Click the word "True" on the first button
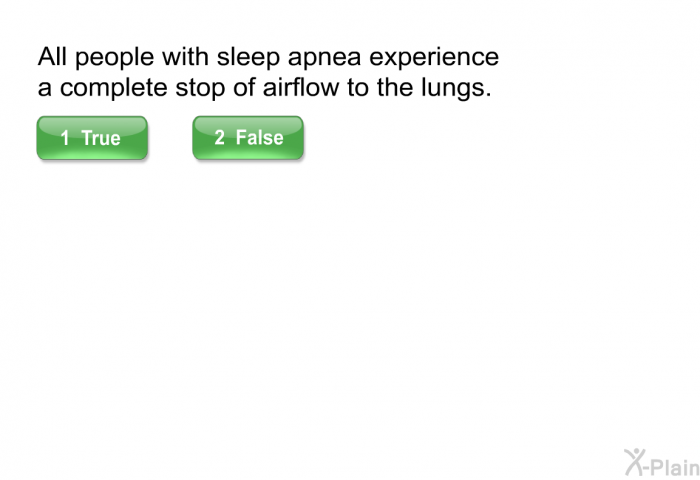Image resolution: width=700 pixels, height=480 pixels. pos(101,138)
